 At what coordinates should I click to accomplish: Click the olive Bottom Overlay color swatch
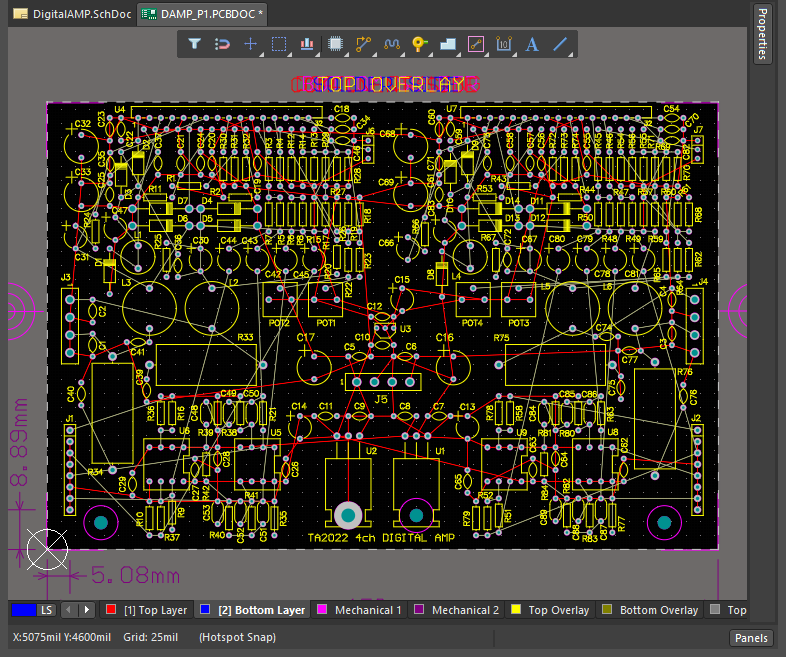[607, 609]
